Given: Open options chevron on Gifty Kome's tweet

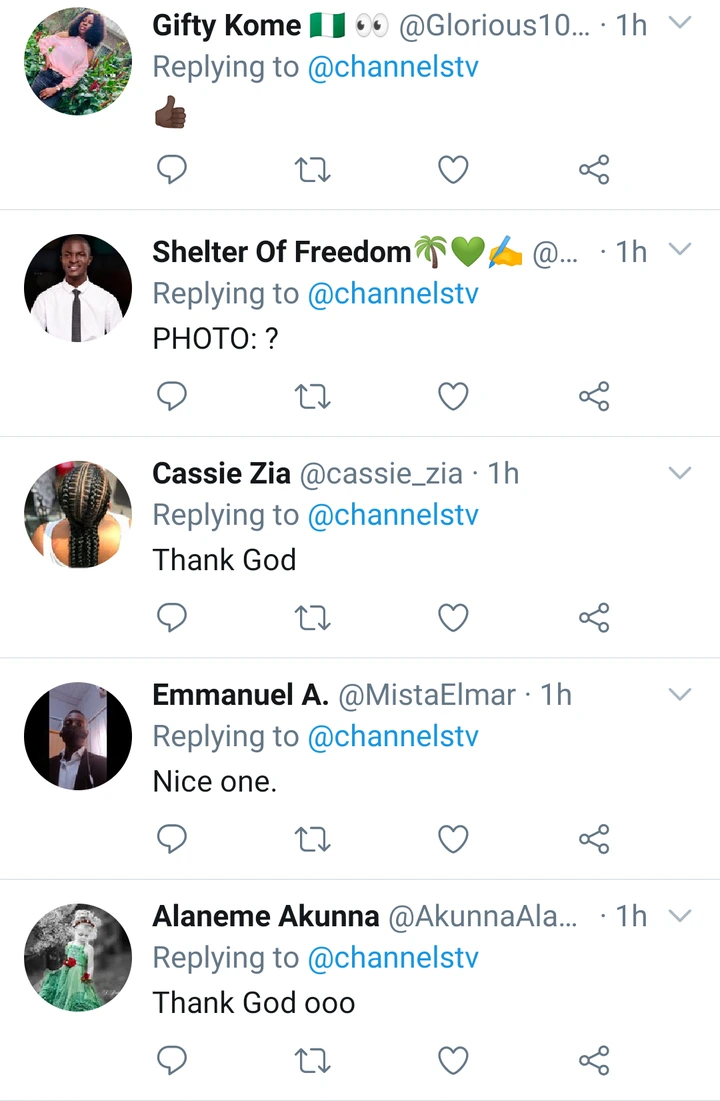Looking at the screenshot, I should (679, 24).
